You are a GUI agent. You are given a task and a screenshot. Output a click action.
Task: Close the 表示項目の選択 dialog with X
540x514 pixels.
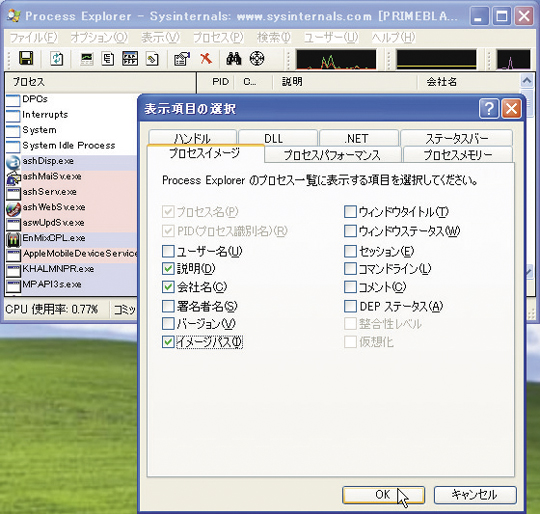click(x=511, y=109)
